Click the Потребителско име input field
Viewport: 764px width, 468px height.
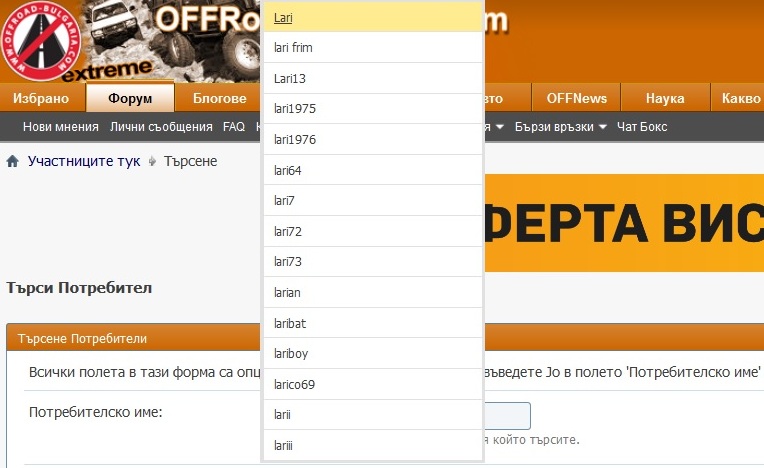pos(506,415)
